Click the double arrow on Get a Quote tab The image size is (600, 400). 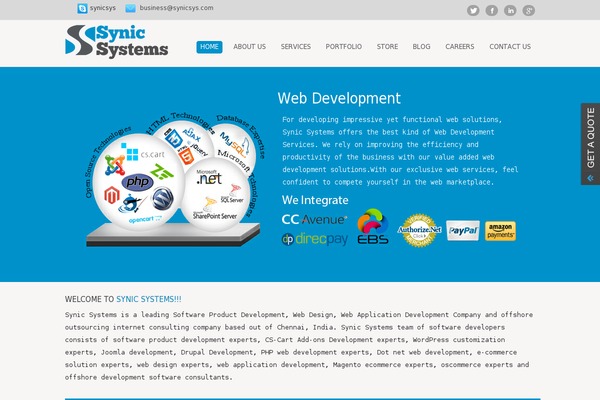click(590, 178)
